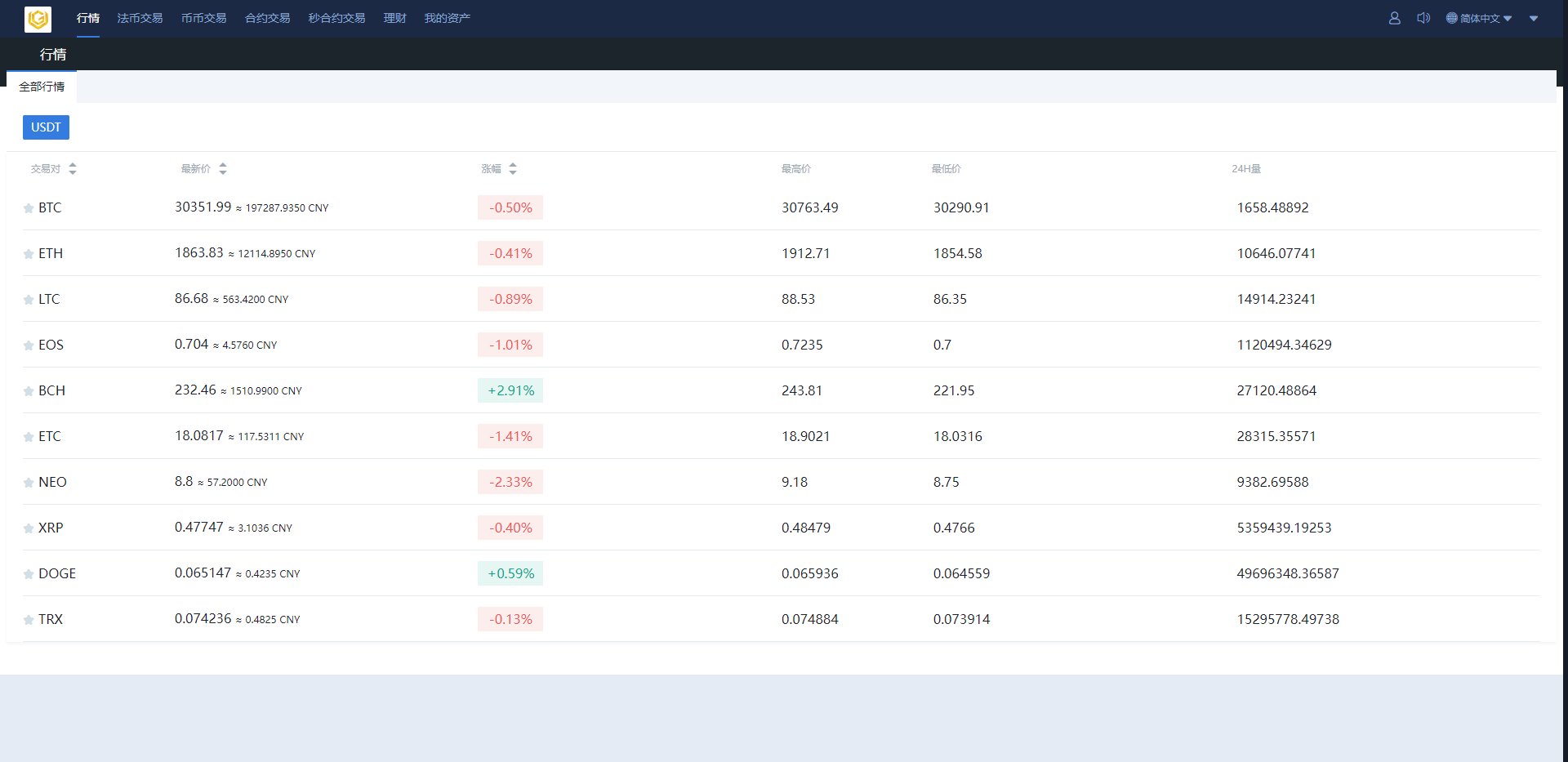1568x762 pixels.
Task: Click the 最低价 column header
Action: pyautogui.click(x=947, y=168)
